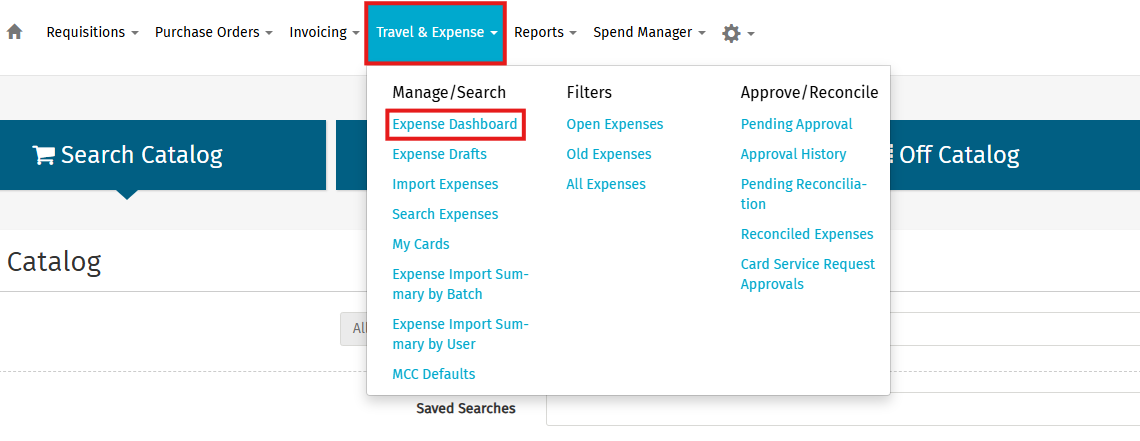Viewport: 1140px width, 441px height.
Task: View Pending Approval expenses
Action: click(796, 124)
